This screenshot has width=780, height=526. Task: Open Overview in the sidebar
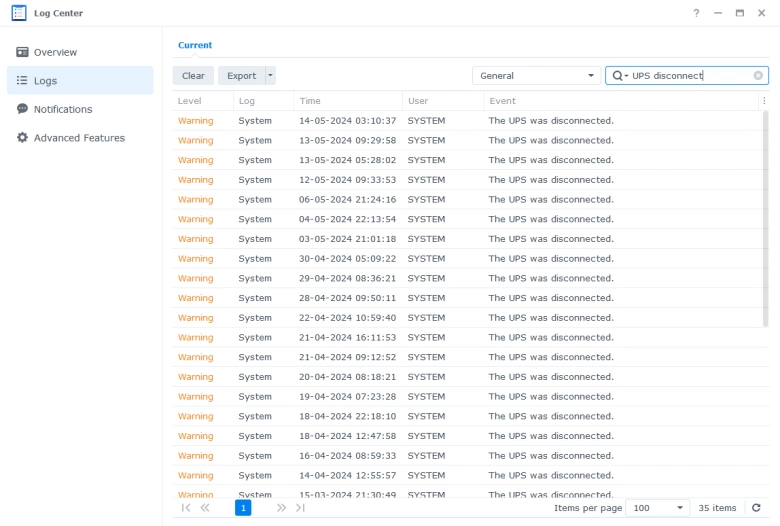[55, 52]
